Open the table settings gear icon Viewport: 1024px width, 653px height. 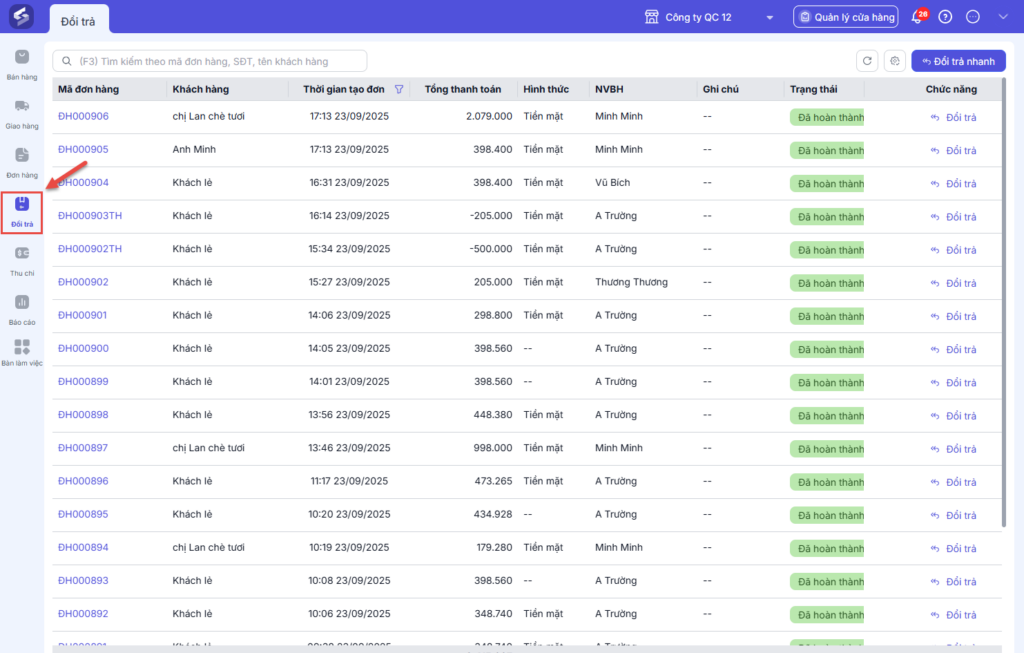[895, 61]
